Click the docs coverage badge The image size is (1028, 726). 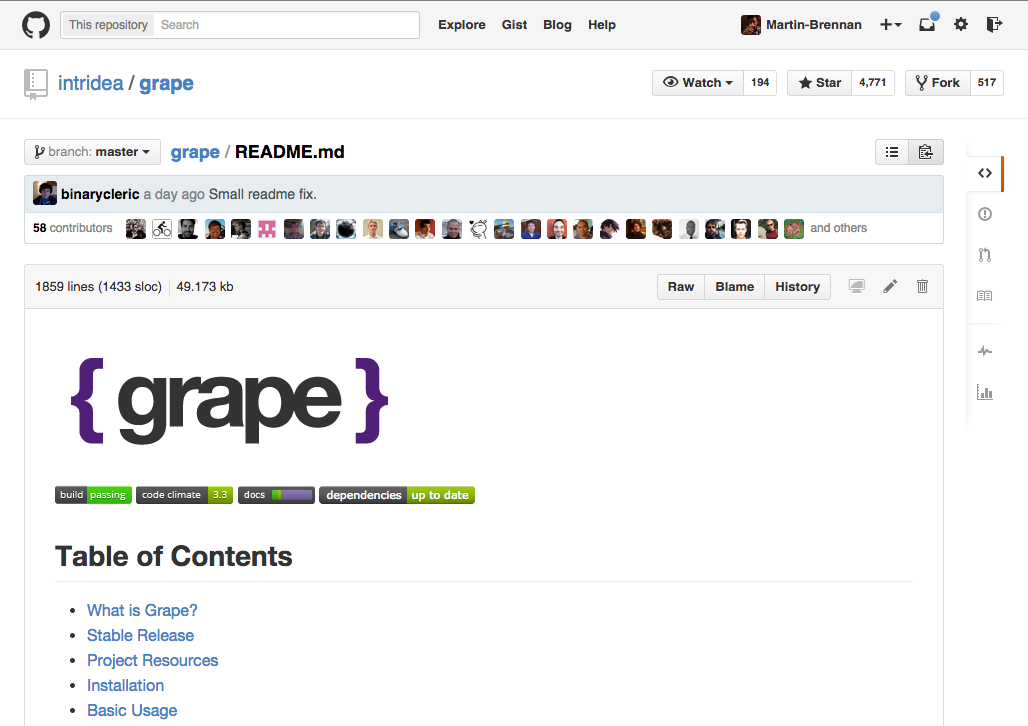point(276,495)
